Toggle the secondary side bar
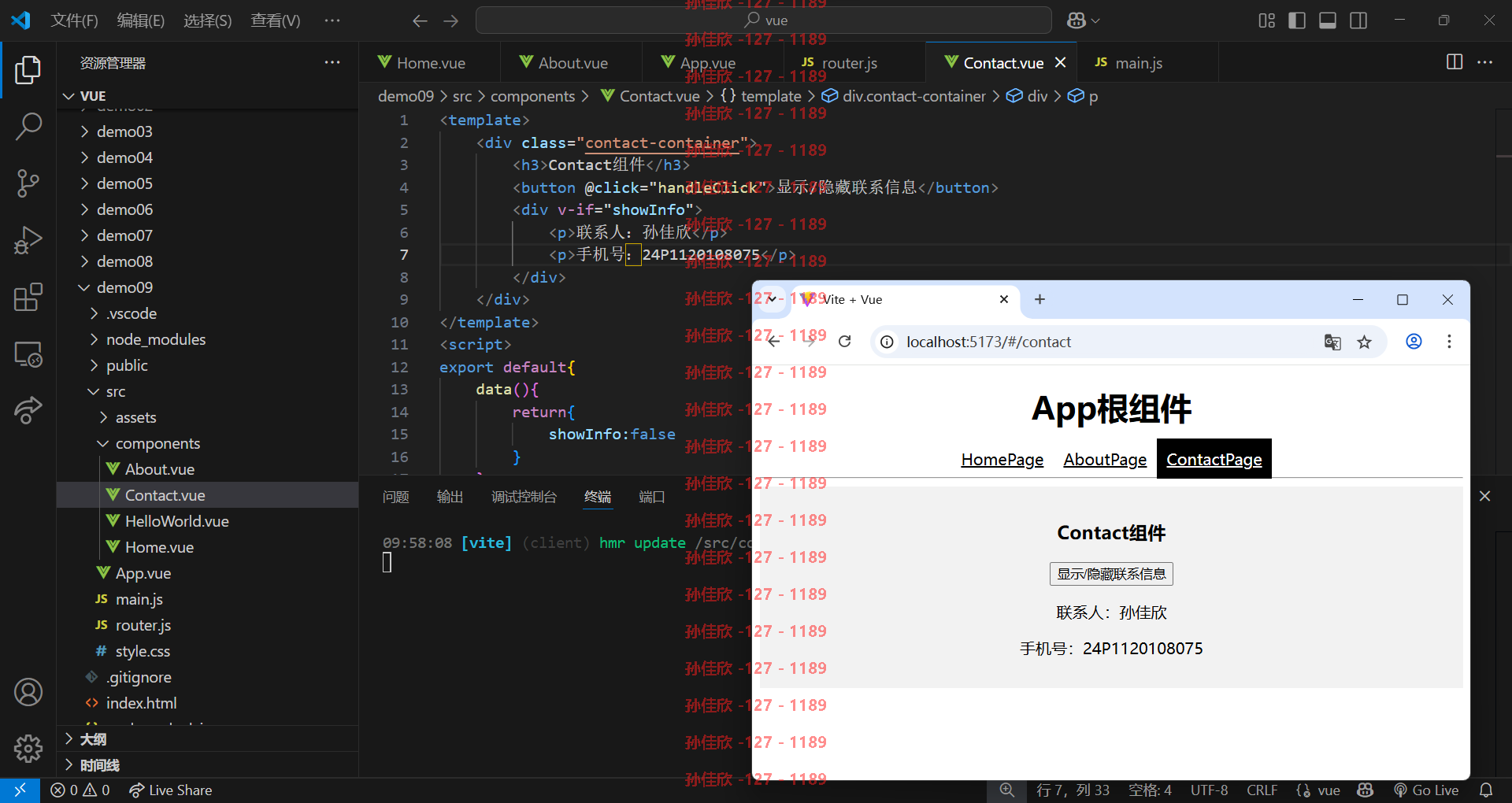 pyautogui.click(x=1358, y=20)
